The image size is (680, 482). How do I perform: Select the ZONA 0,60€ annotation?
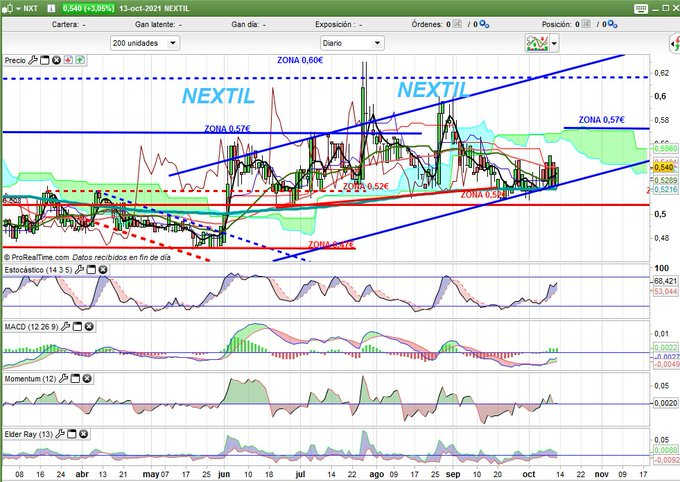click(300, 60)
